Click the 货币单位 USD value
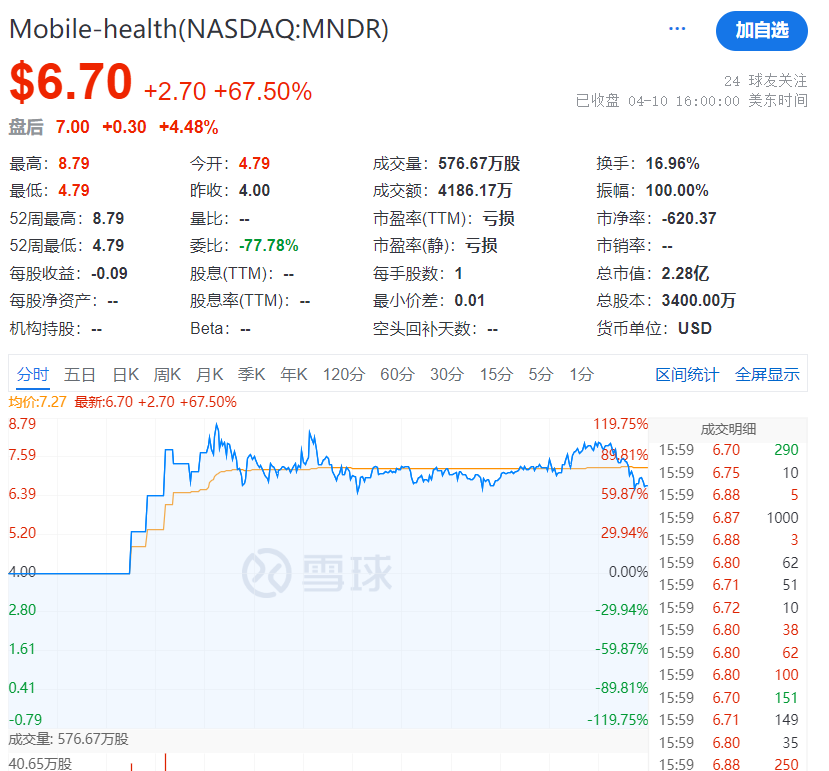Viewport: 829px width, 771px height. pos(695,328)
